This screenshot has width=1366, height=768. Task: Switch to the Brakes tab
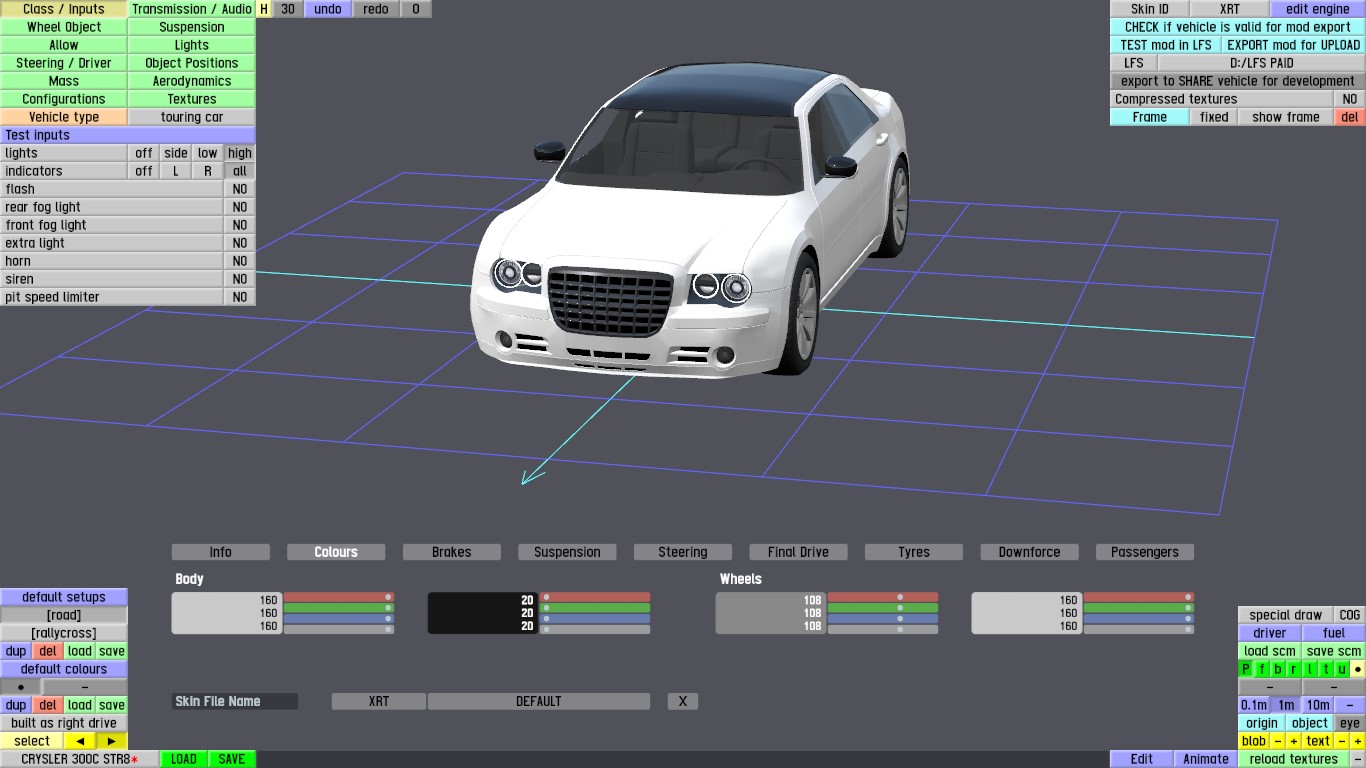pos(452,552)
